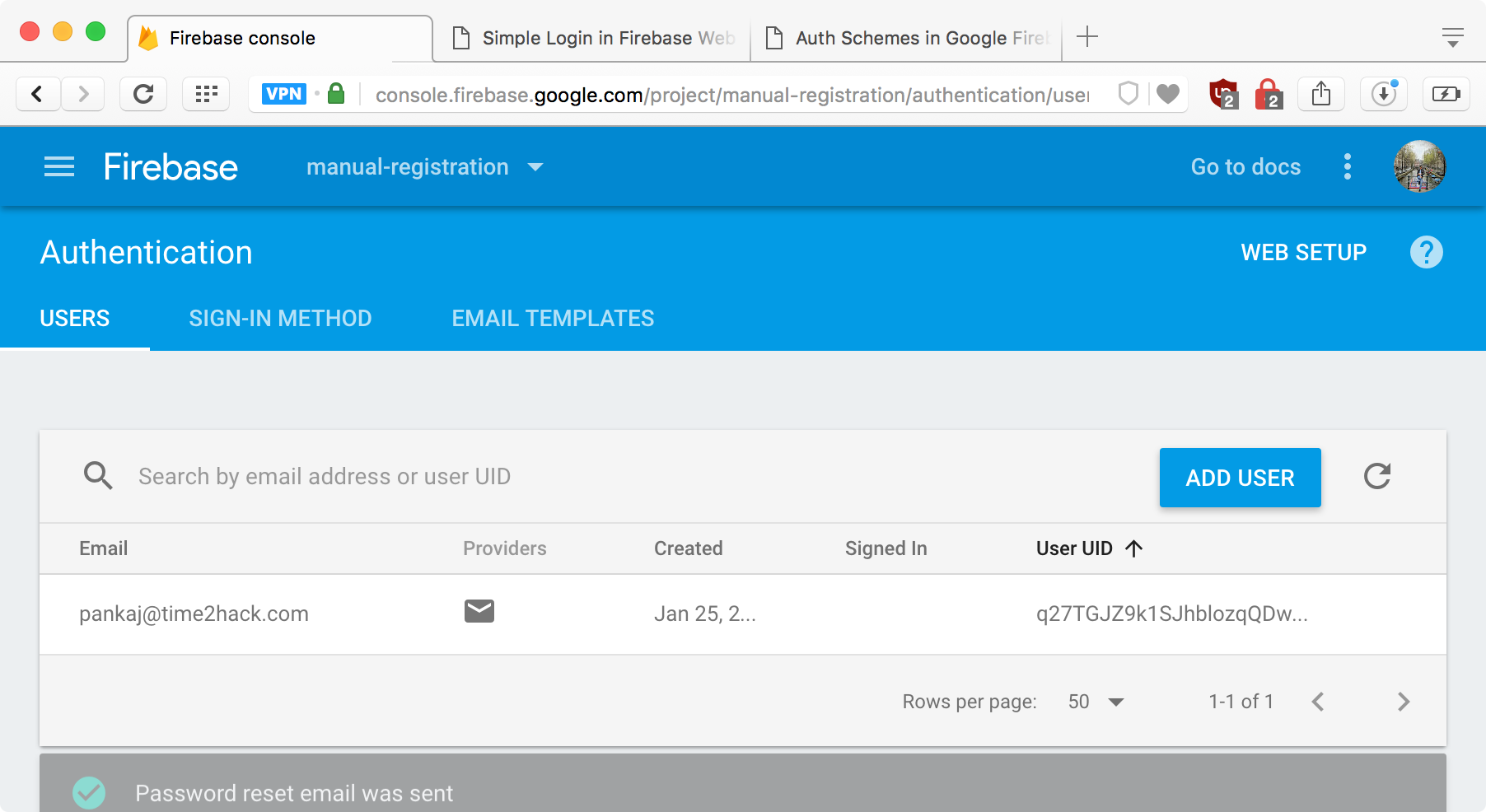Expand the manual-registration project dropdown

(x=425, y=167)
